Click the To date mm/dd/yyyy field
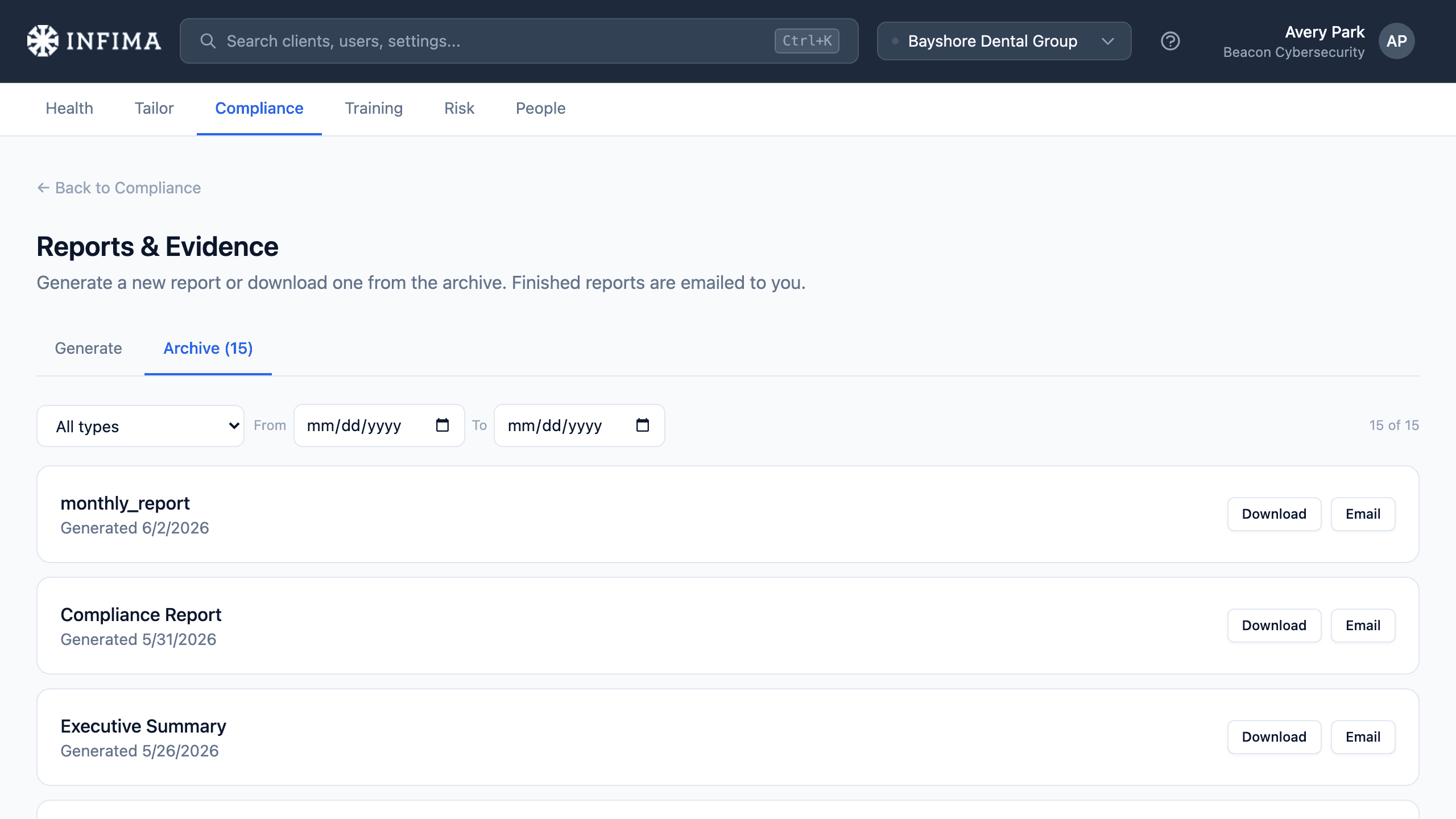This screenshot has height=819, width=1456. tap(580, 425)
